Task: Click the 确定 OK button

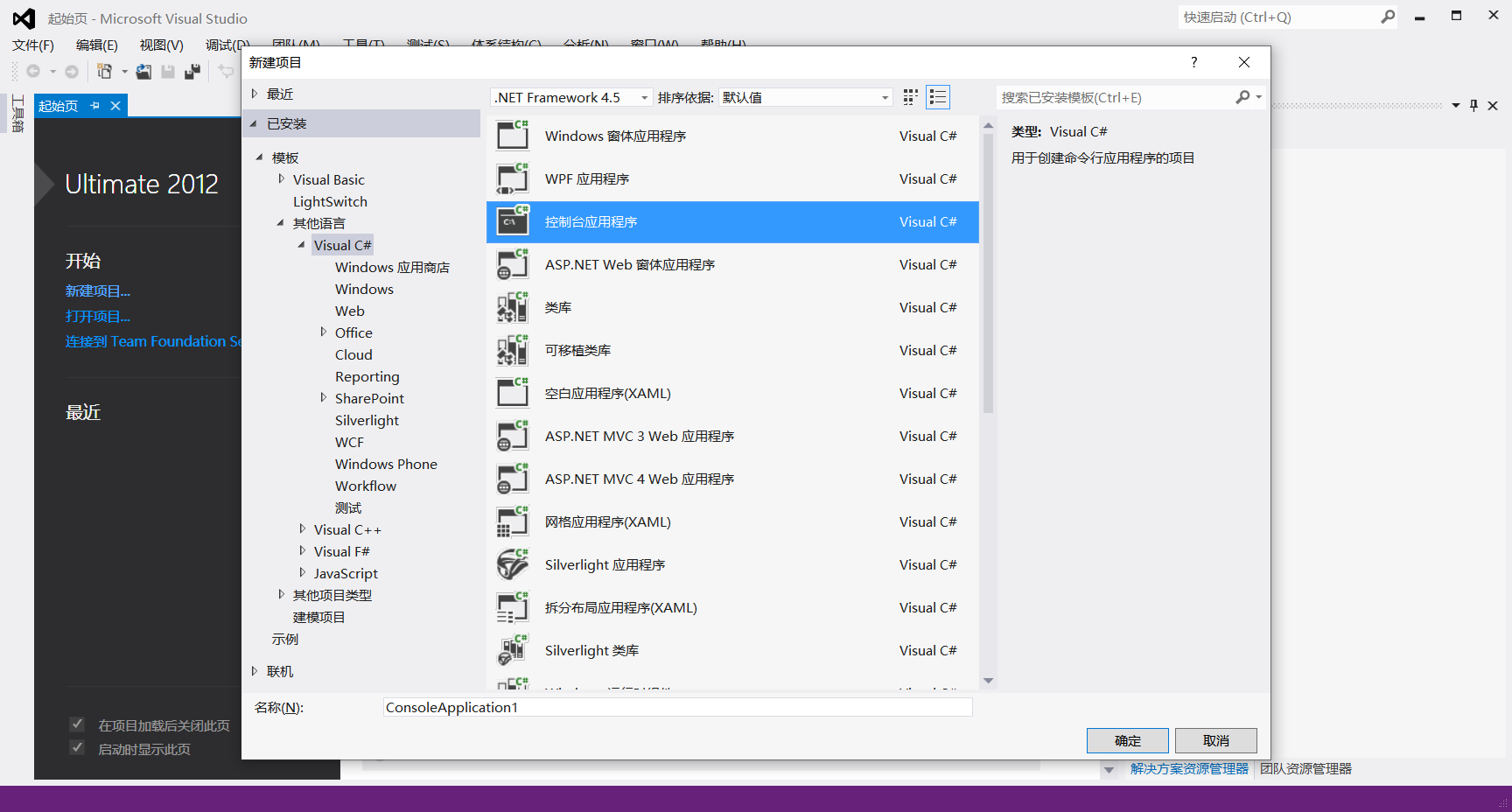Action: click(x=1128, y=740)
